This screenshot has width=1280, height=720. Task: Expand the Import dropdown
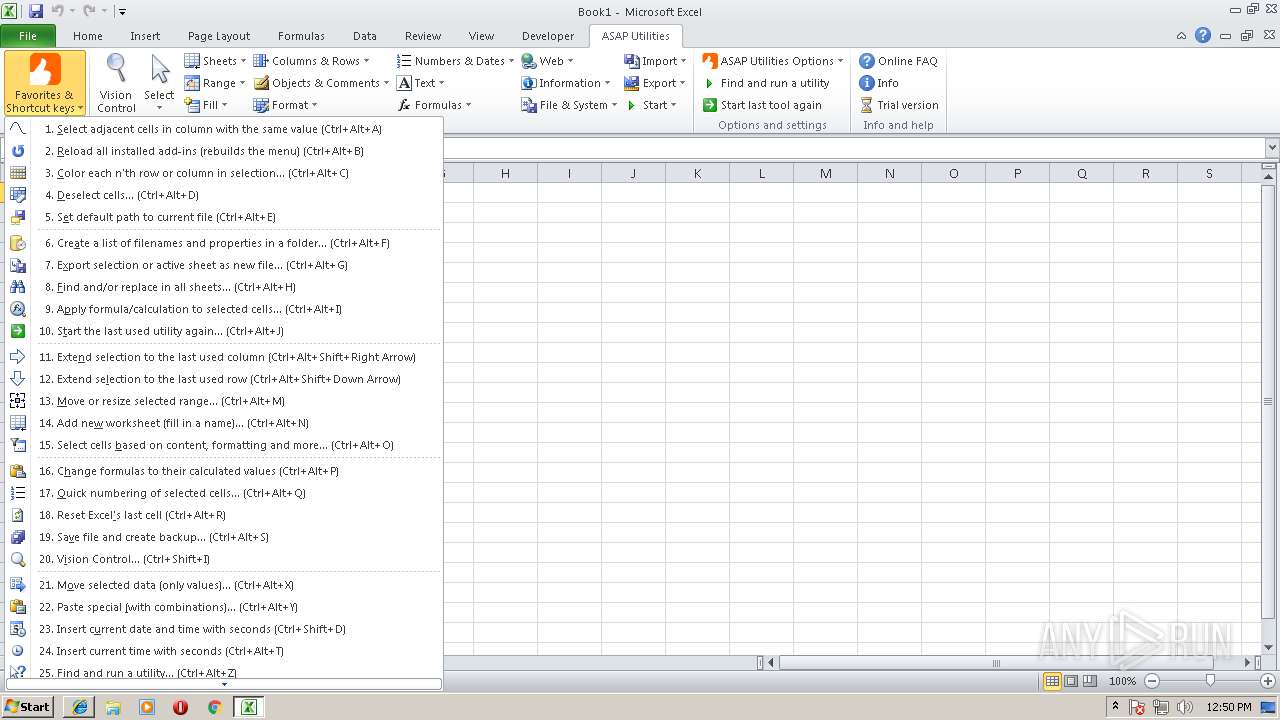(655, 61)
